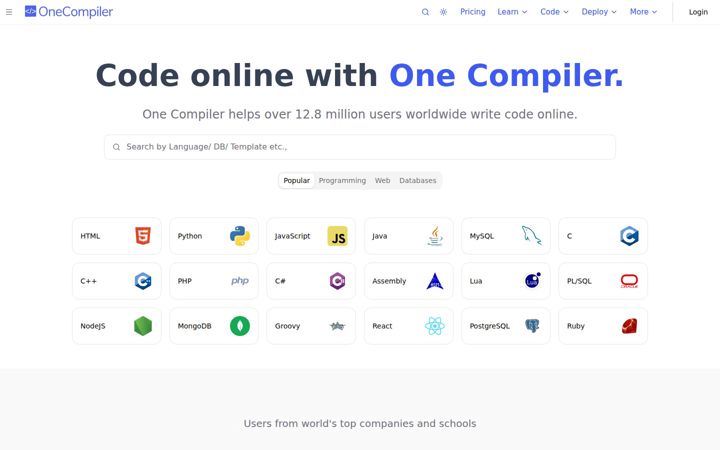This screenshot has height=450, width=720.
Task: Open the hamburger sidebar menu
Action: pos(9,12)
